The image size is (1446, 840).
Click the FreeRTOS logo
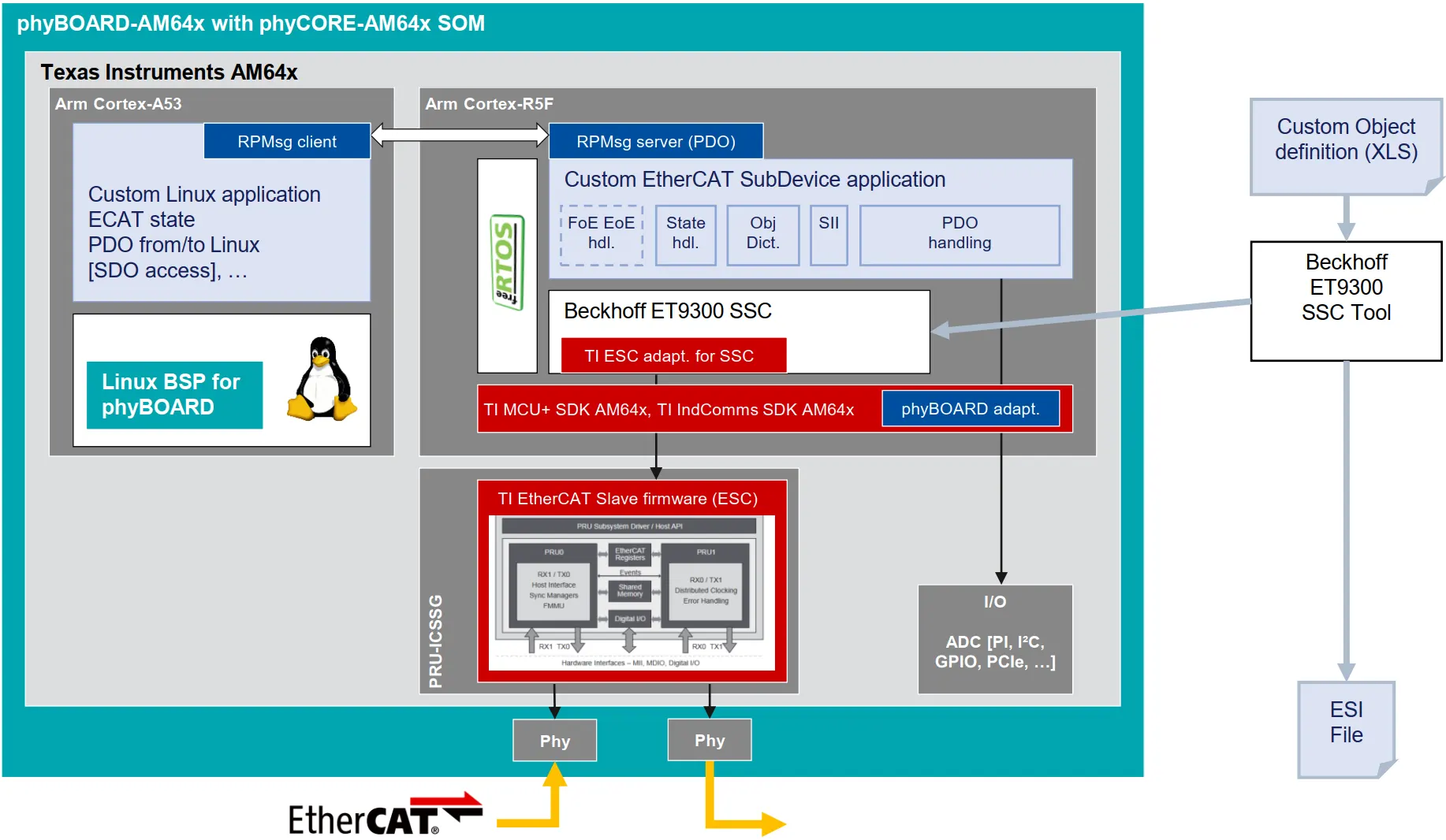tap(507, 263)
